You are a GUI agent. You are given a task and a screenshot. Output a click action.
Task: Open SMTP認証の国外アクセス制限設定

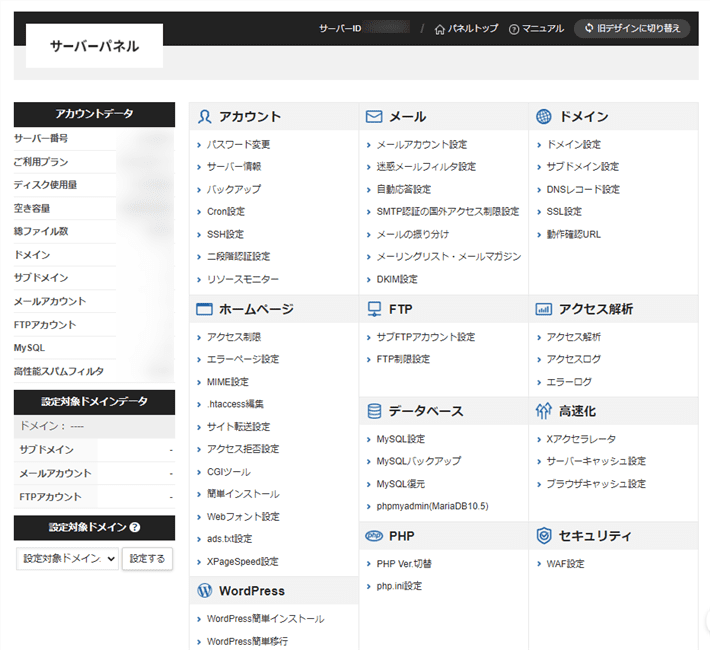(x=448, y=212)
